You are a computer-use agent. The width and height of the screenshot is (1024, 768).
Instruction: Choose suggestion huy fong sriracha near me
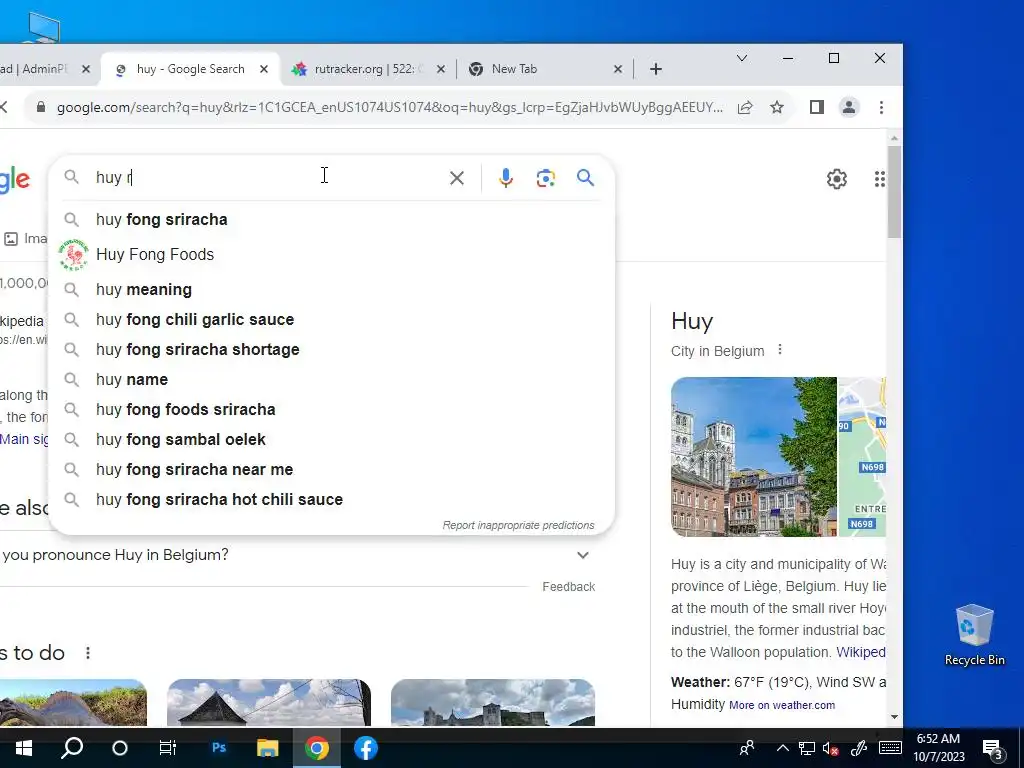[331, 470]
